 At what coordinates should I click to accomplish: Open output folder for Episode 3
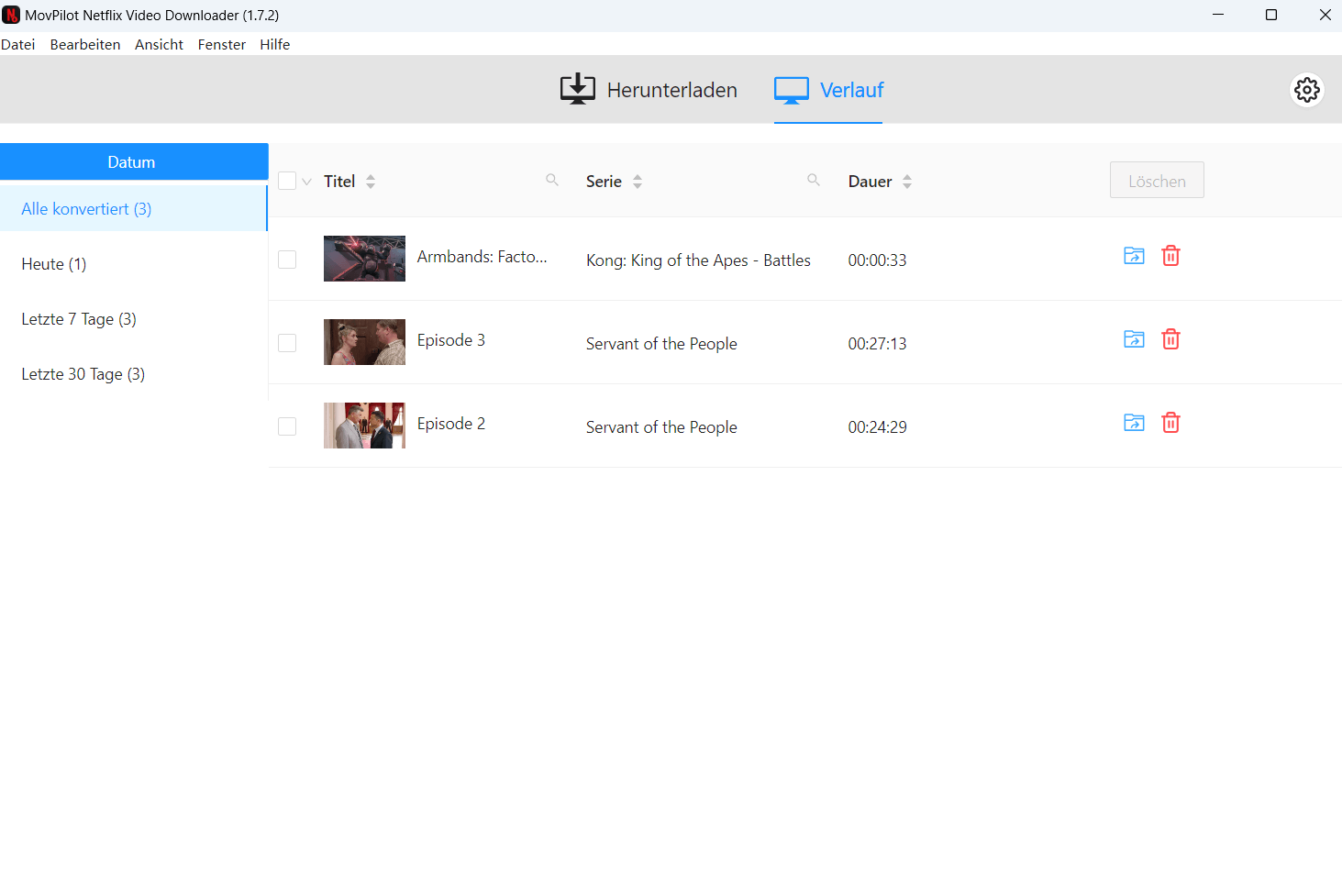(x=1134, y=339)
